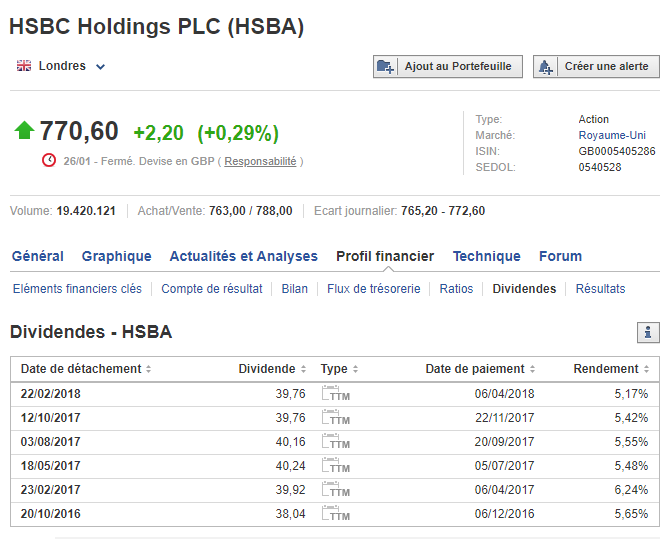Viewport: 670px width, 539px height.
Task: Click TTM icon in 18/05/2017 row
Action: pyautogui.click(x=336, y=465)
